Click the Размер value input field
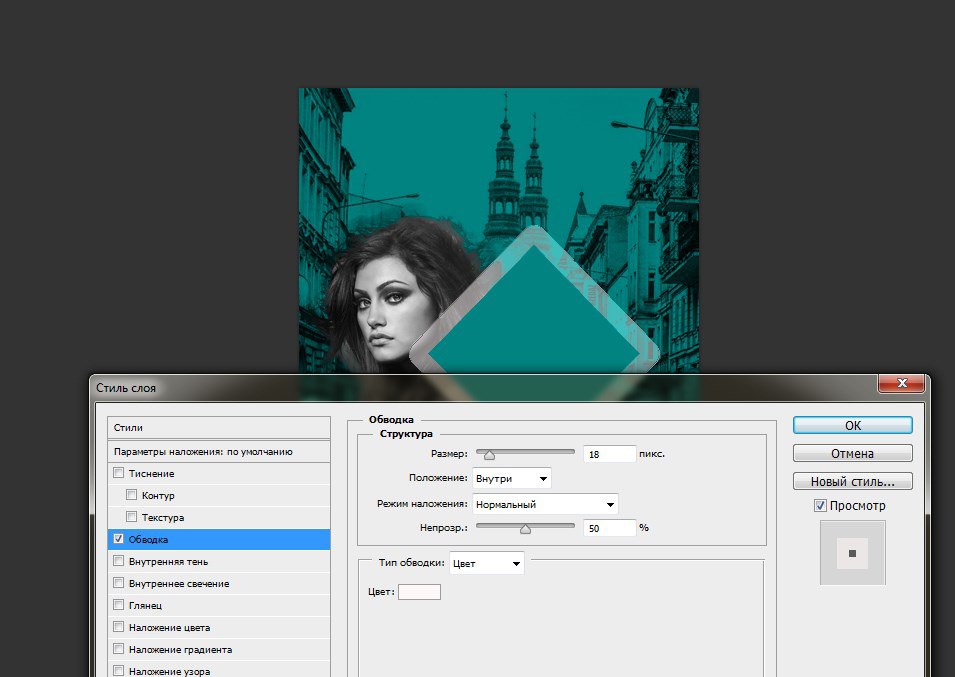 609,454
